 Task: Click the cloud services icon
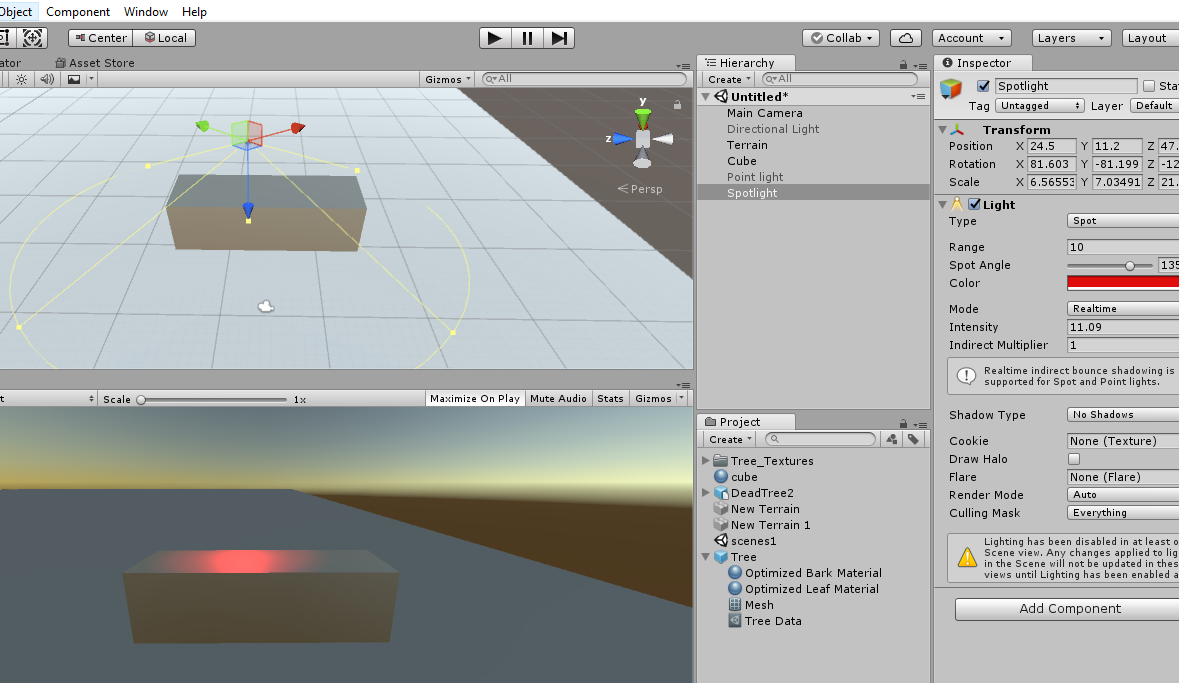[x=905, y=38]
